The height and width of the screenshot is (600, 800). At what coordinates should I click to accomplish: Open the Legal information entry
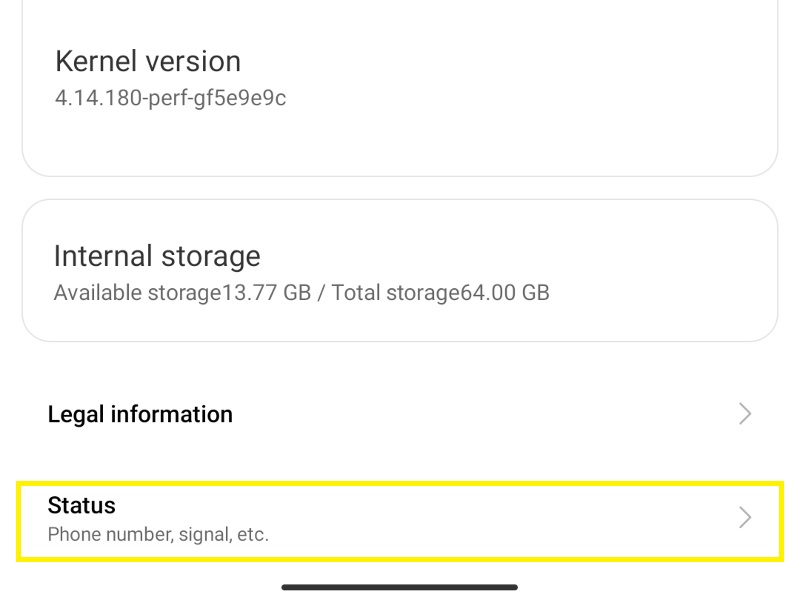pyautogui.click(x=140, y=414)
